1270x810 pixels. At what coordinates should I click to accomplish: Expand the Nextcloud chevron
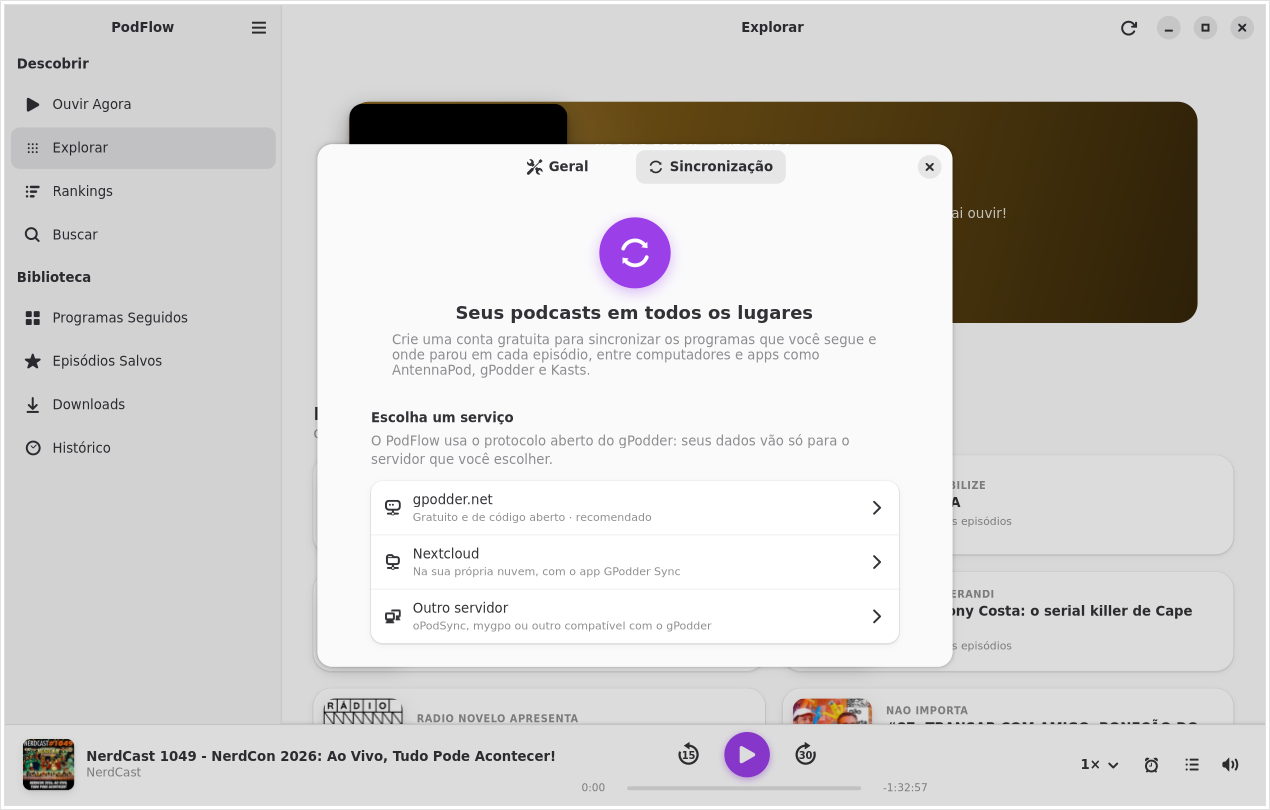[x=877, y=562]
